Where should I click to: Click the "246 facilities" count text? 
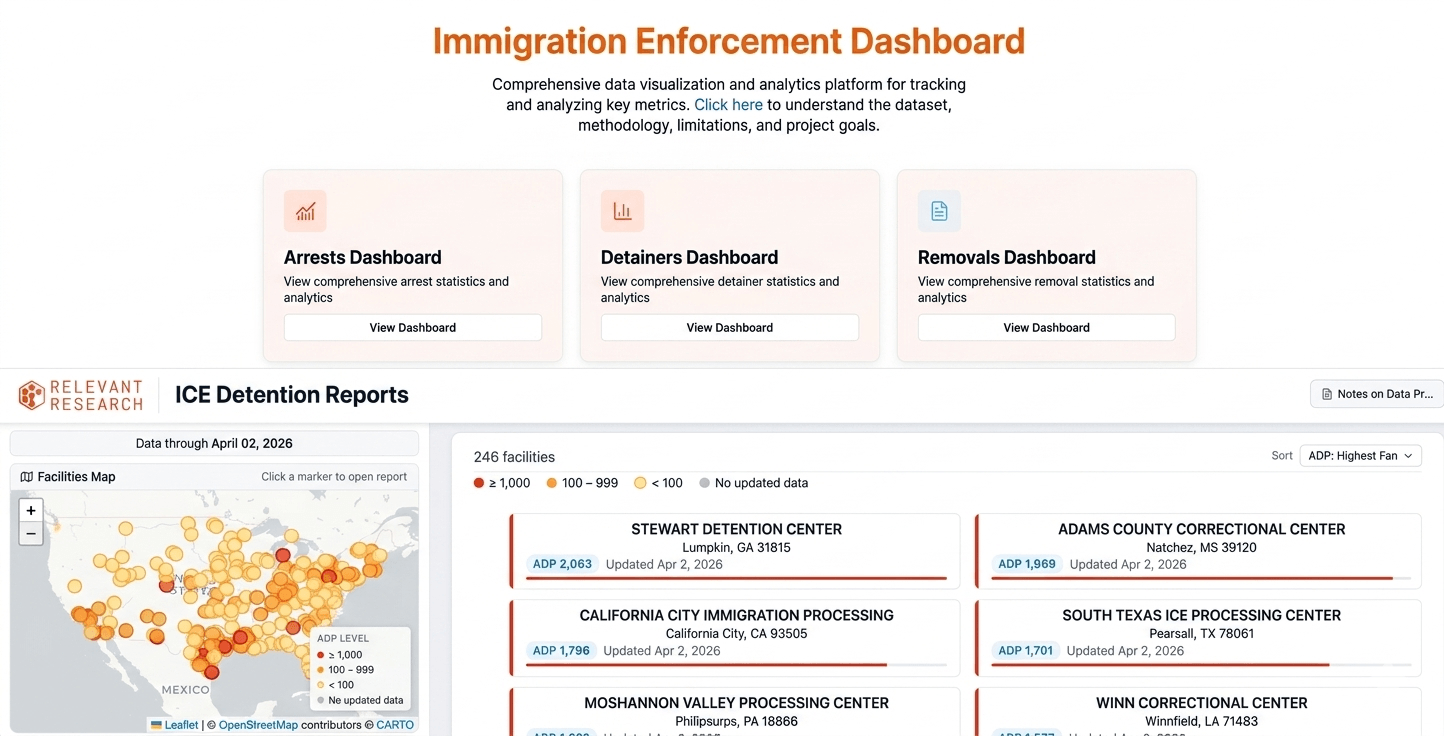tap(514, 457)
